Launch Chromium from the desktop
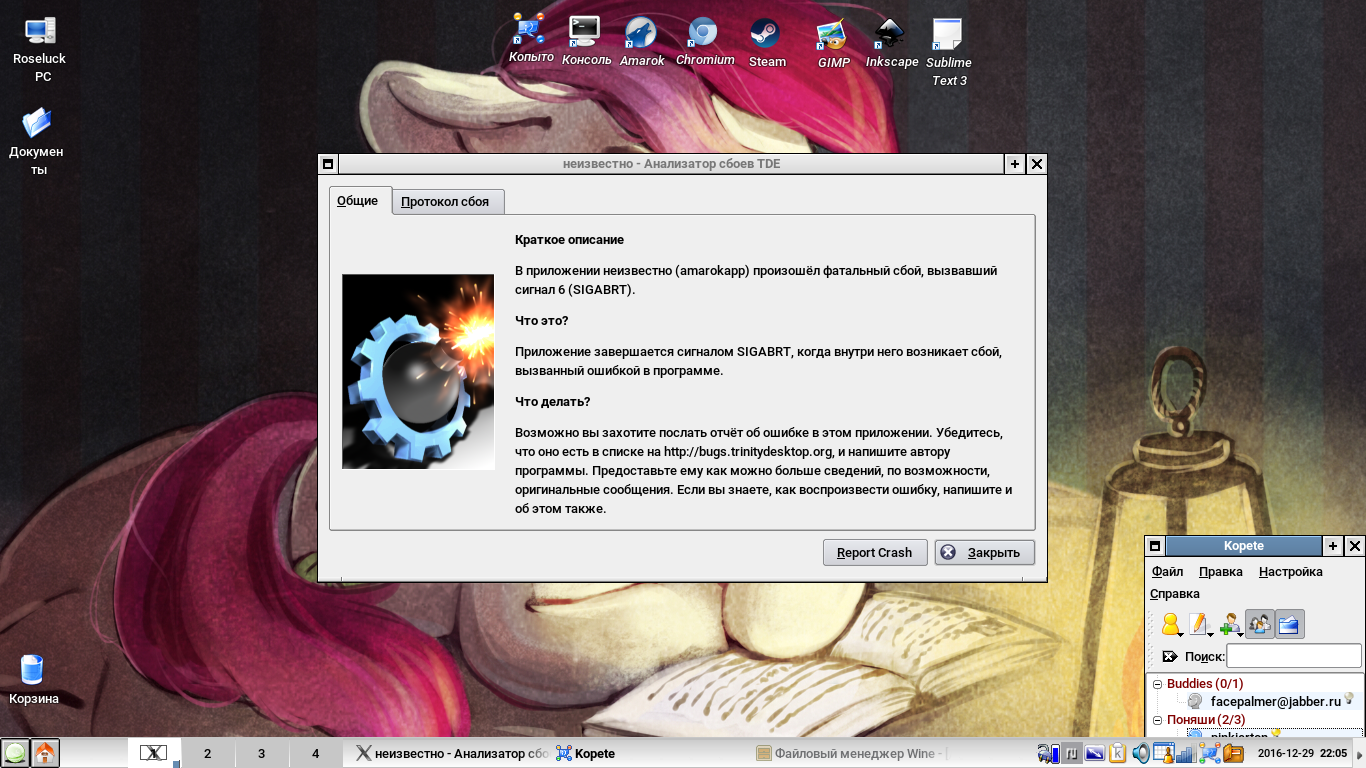This screenshot has height=768, width=1366. pyautogui.click(x=704, y=42)
